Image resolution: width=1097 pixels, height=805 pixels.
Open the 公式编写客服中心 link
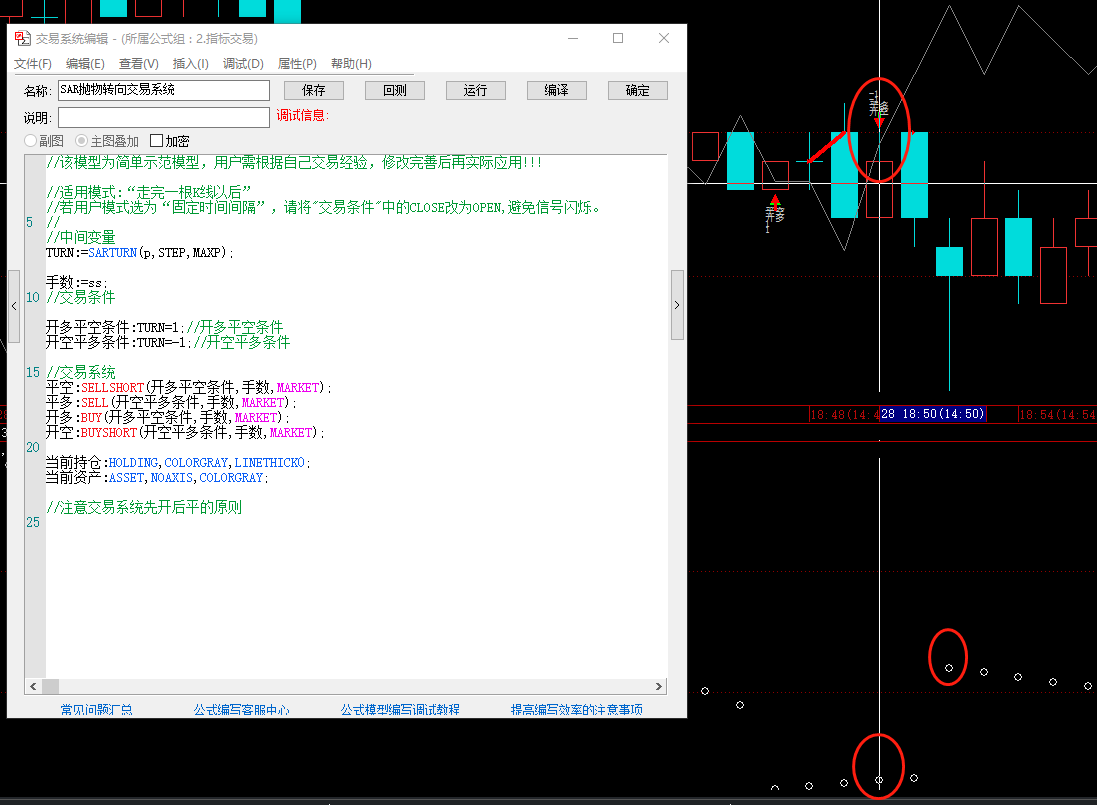click(x=241, y=710)
